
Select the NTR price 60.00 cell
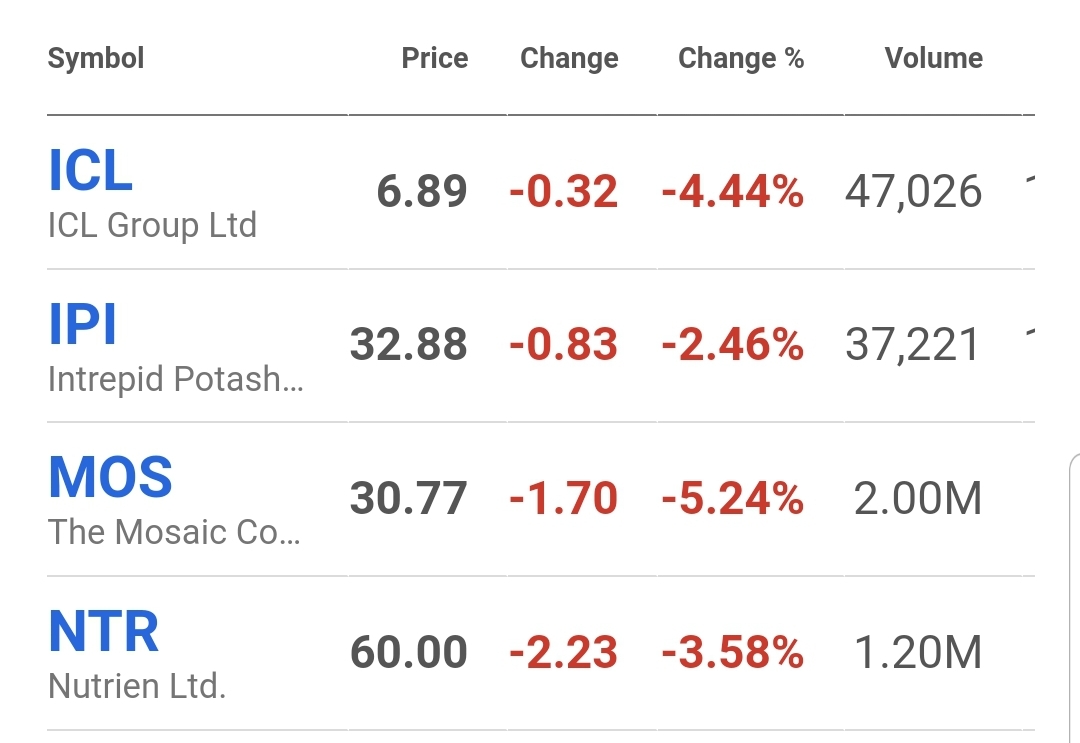point(409,653)
